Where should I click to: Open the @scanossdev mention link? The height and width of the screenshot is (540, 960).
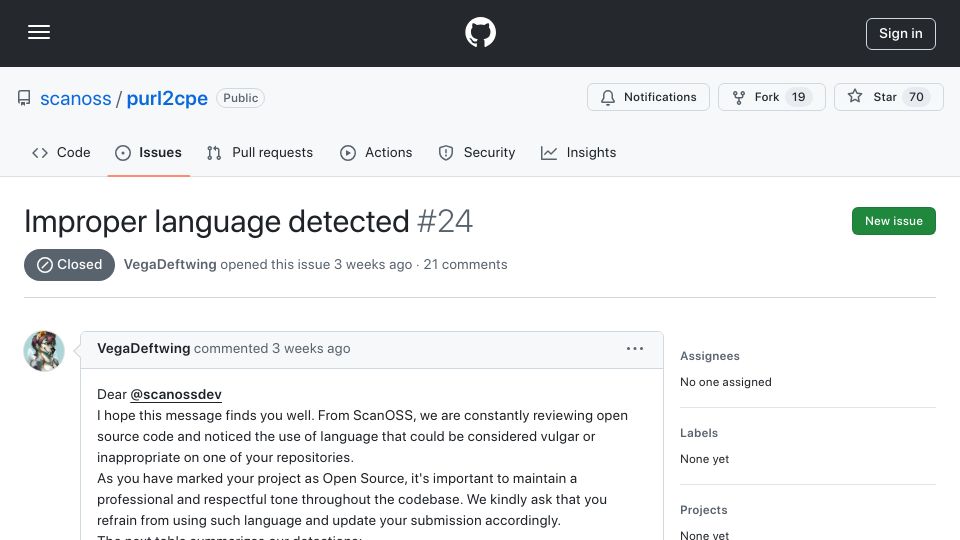pos(176,394)
